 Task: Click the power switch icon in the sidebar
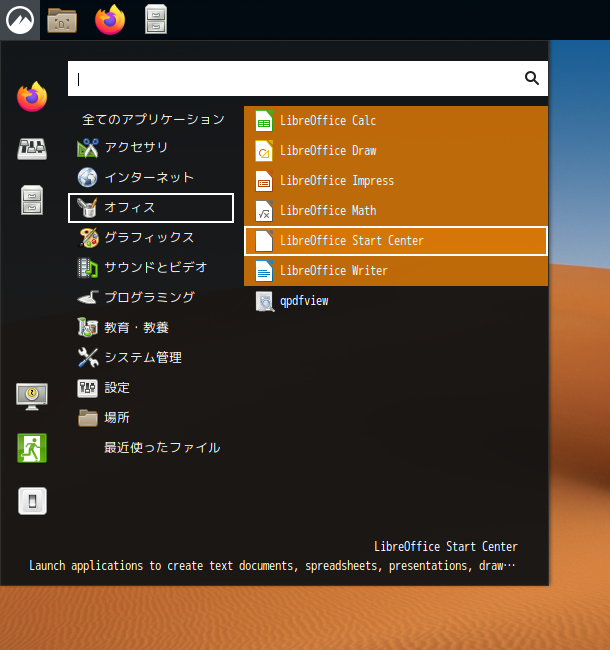(32, 501)
